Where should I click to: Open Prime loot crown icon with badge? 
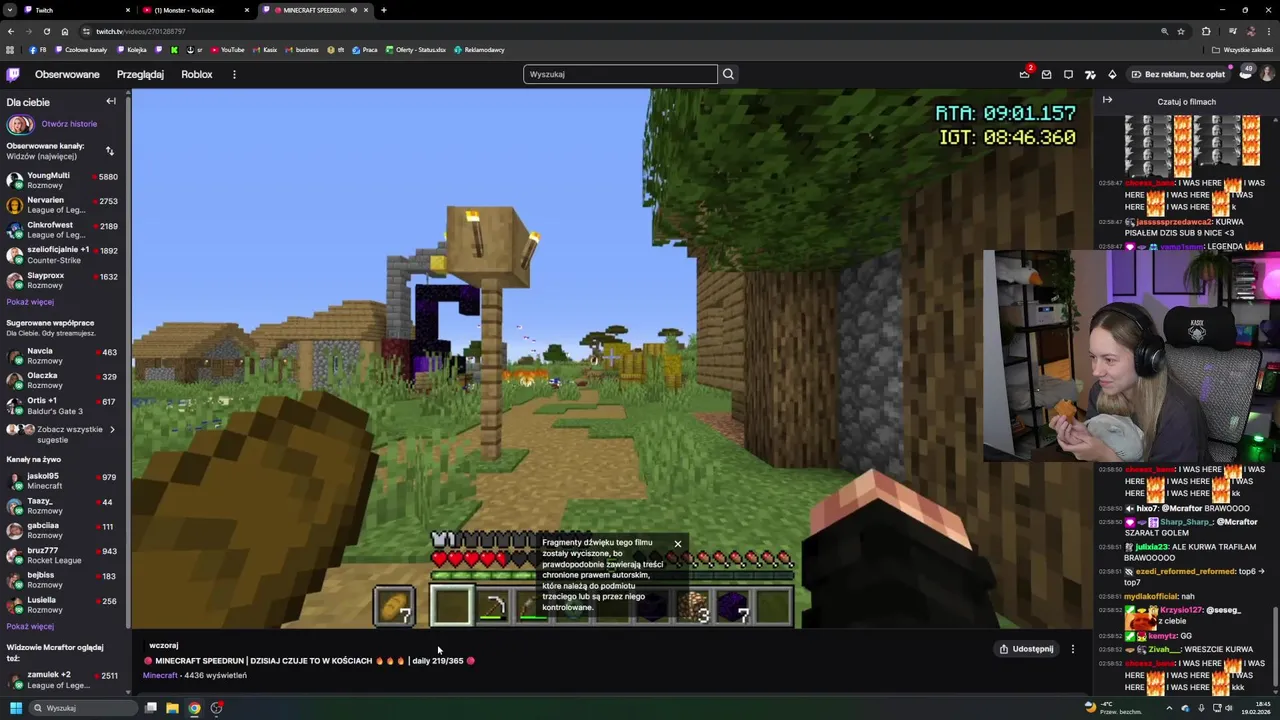(1025, 74)
